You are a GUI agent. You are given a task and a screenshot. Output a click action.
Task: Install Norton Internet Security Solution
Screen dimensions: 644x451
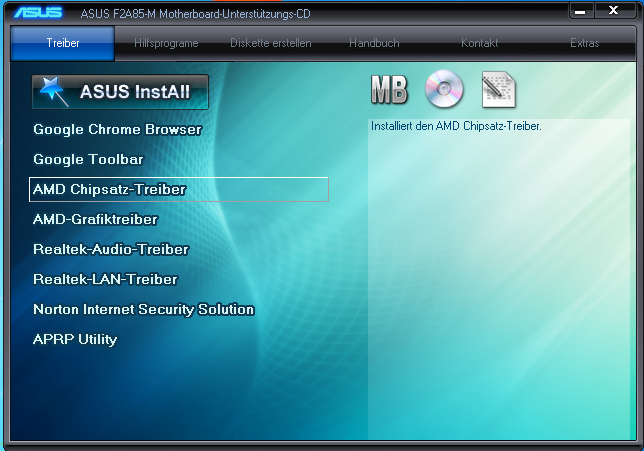(144, 309)
